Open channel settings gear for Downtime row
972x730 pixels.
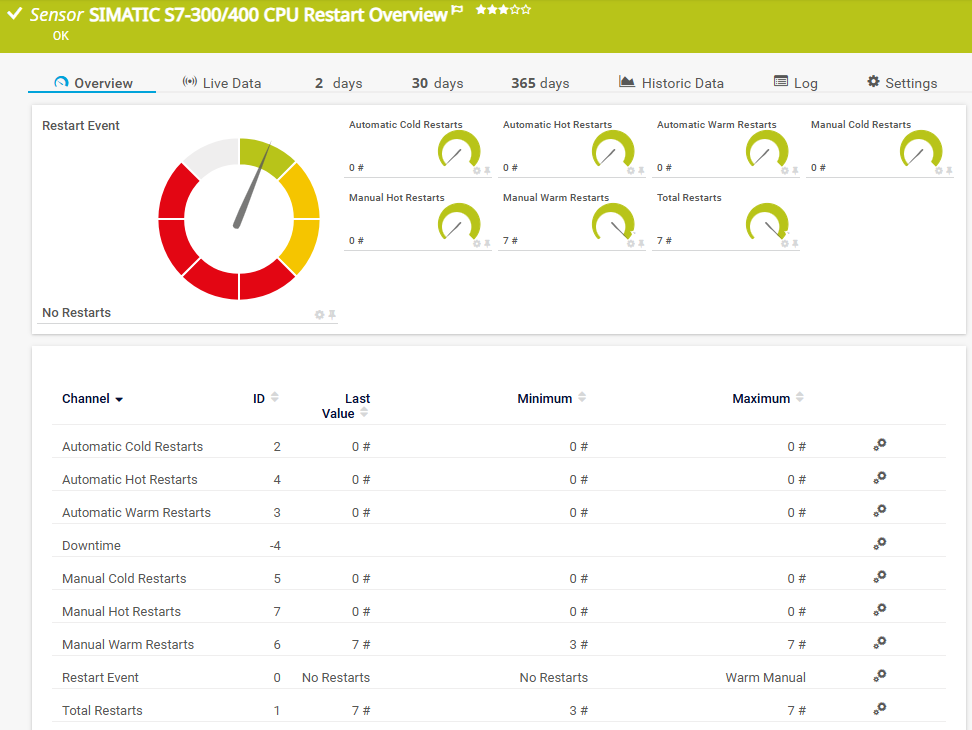(879, 544)
